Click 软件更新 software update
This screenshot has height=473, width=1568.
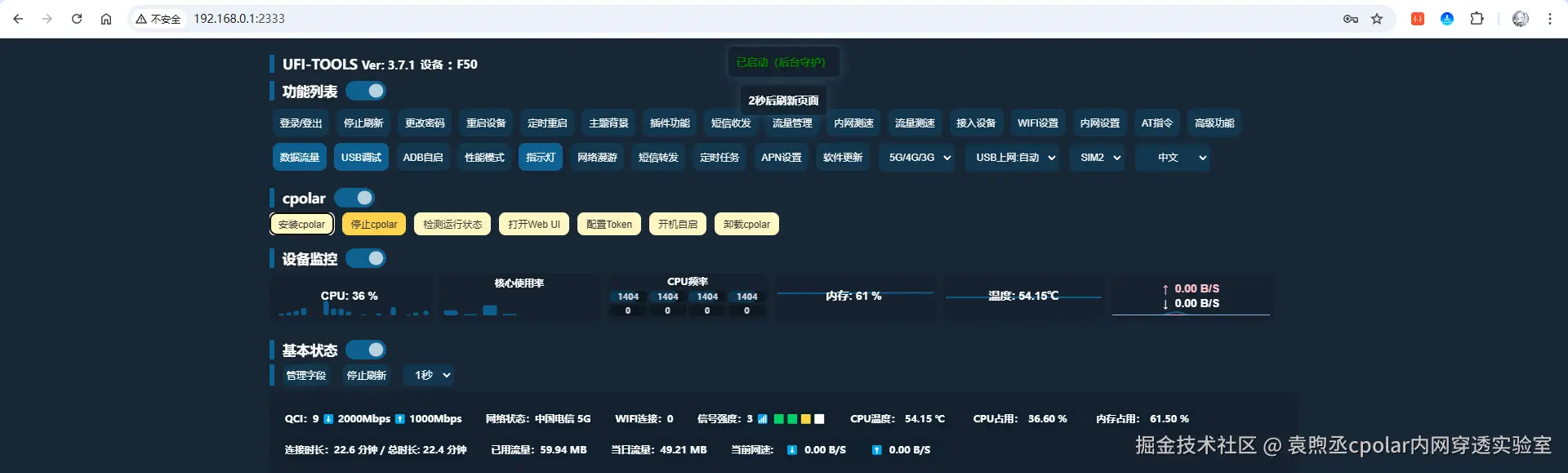tap(843, 157)
